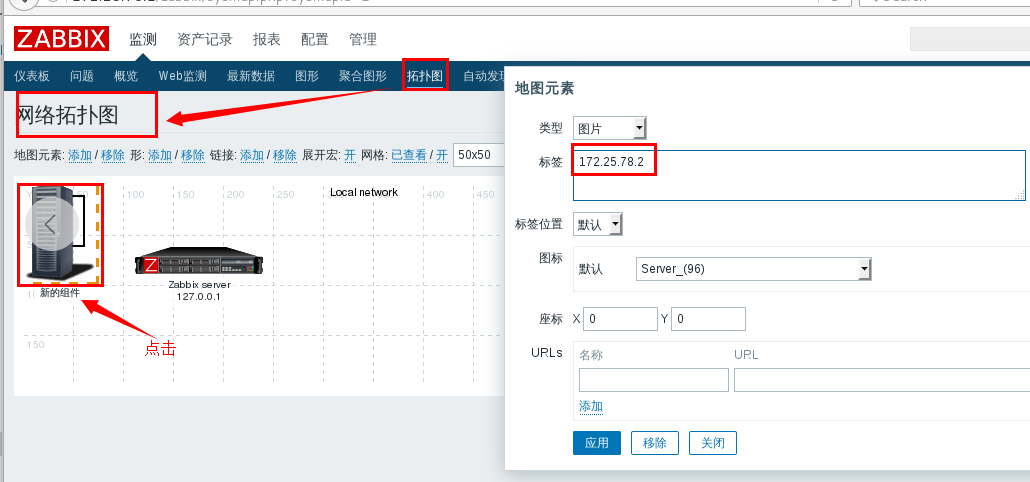The width and height of the screenshot is (1030, 482).
Task: Click the Zabbix server label text
Action: point(199,285)
